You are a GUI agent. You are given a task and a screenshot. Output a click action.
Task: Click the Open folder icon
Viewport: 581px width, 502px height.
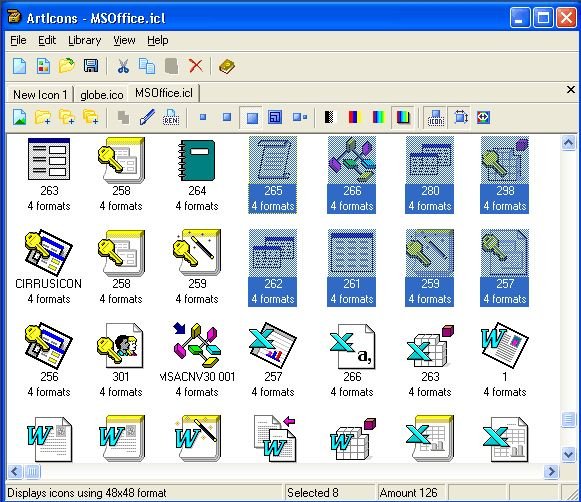click(67, 66)
